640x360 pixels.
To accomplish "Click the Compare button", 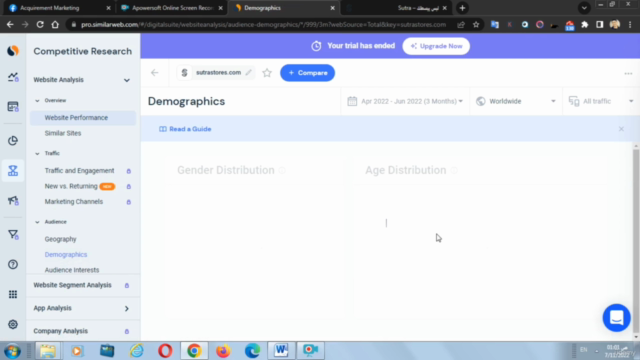I will [x=307, y=73].
